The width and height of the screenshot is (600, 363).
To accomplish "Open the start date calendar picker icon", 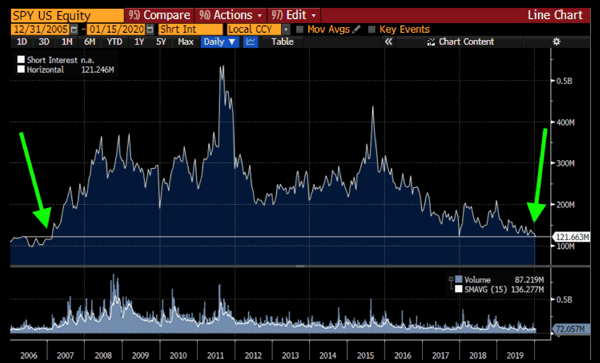I will click(x=74, y=29).
